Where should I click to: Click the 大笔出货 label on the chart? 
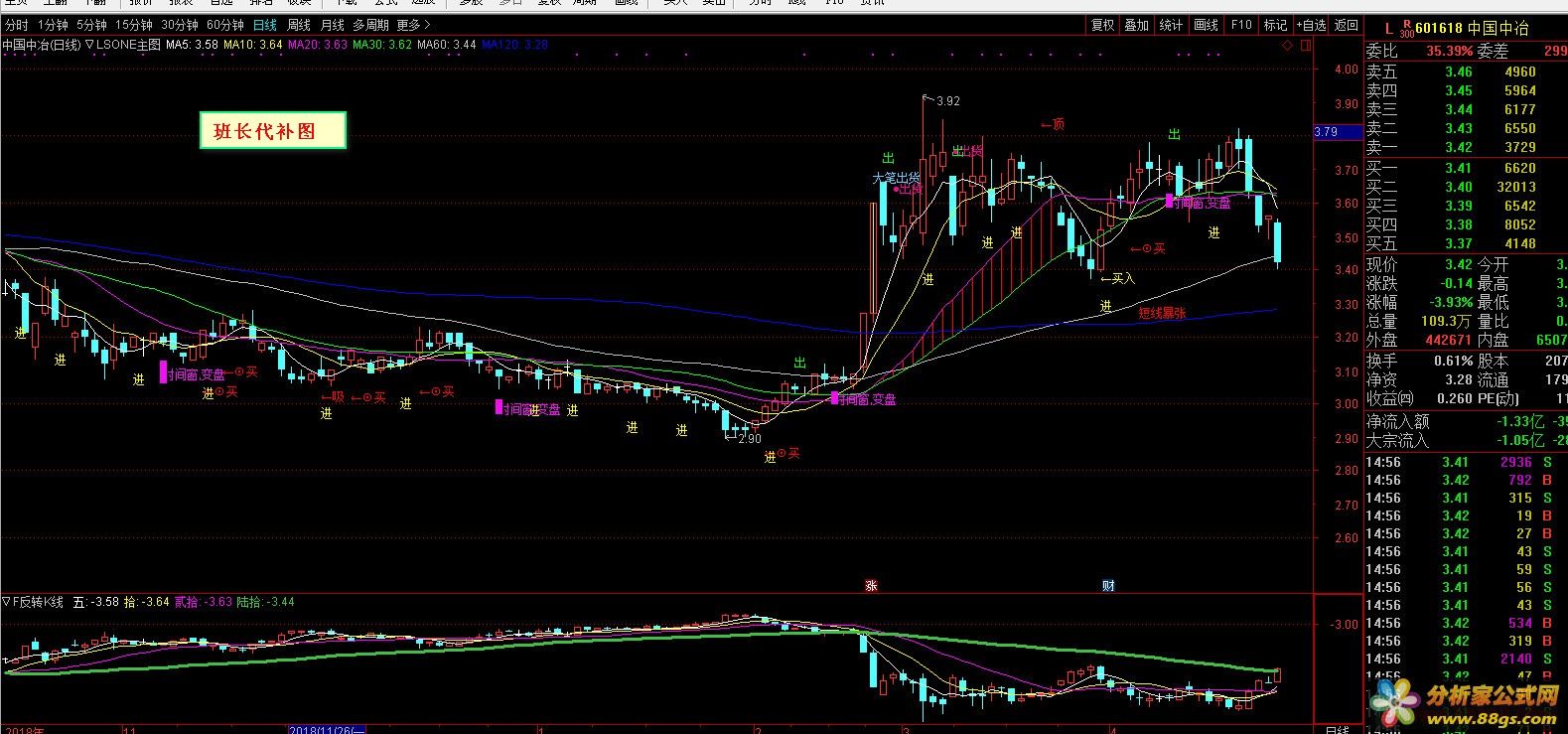coord(897,178)
